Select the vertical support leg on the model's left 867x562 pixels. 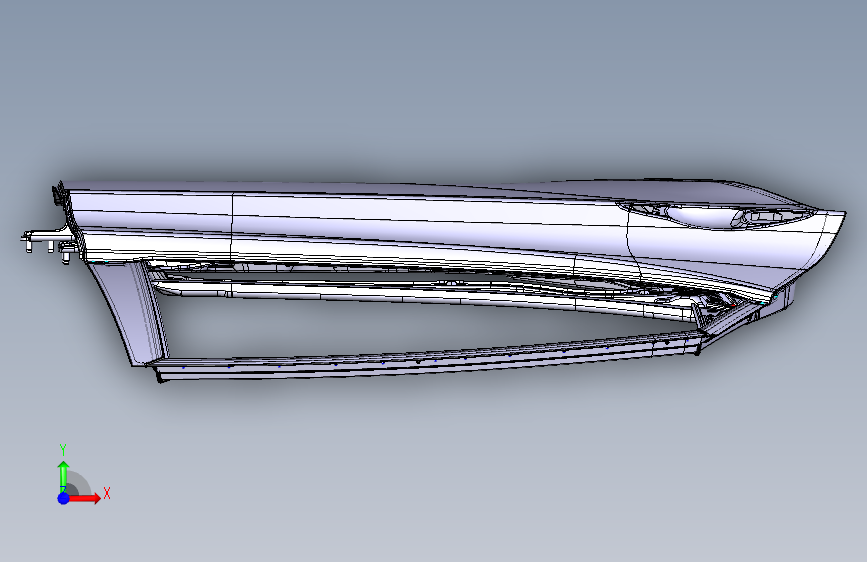coord(128,313)
